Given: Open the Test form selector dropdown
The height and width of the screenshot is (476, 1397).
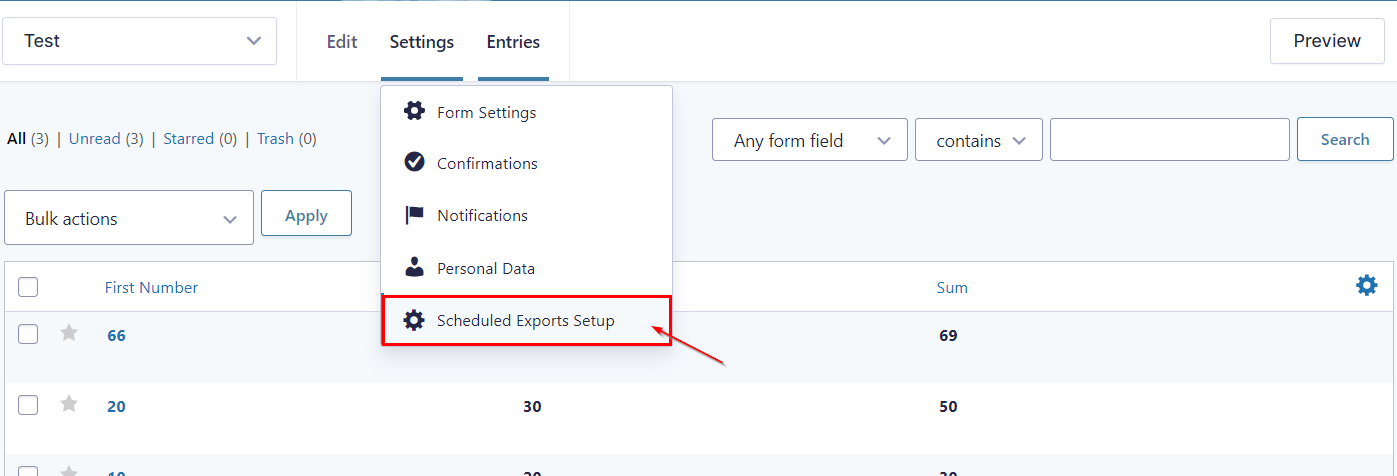Looking at the screenshot, I should pyautogui.click(x=140, y=41).
